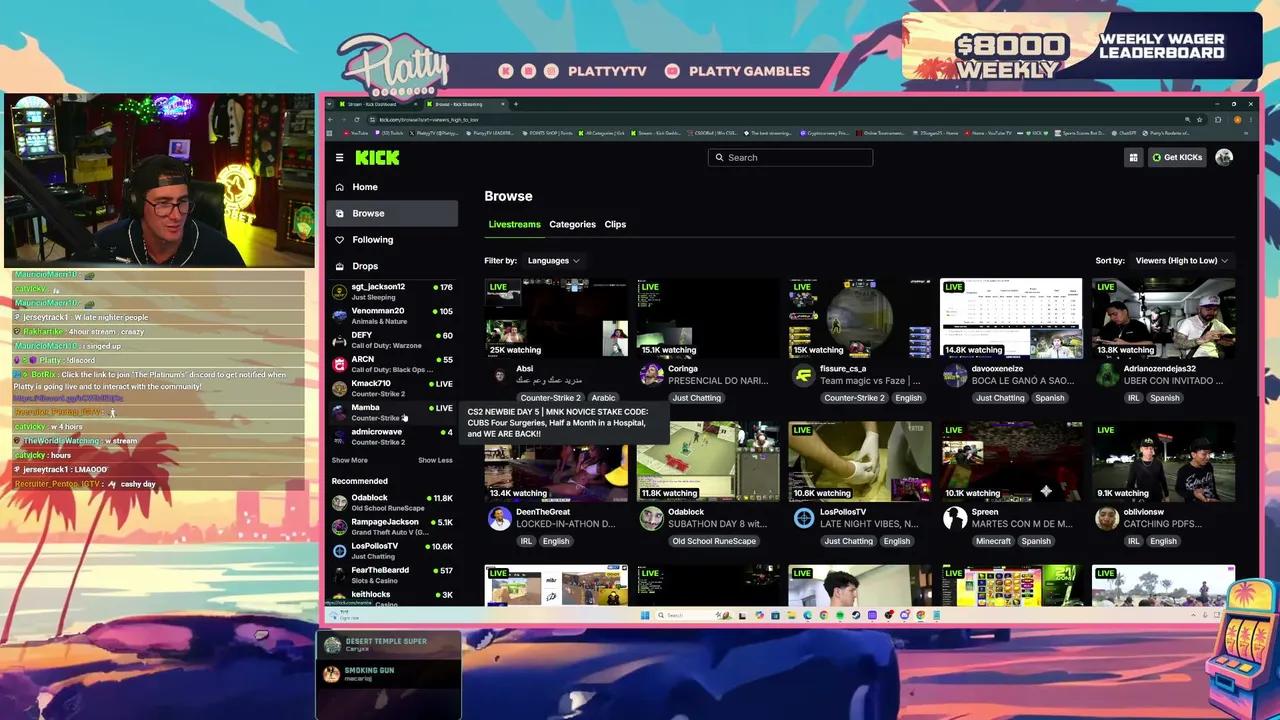The height and width of the screenshot is (720, 1280).
Task: Click the DeenTheGreat channel avatar
Action: point(499,518)
